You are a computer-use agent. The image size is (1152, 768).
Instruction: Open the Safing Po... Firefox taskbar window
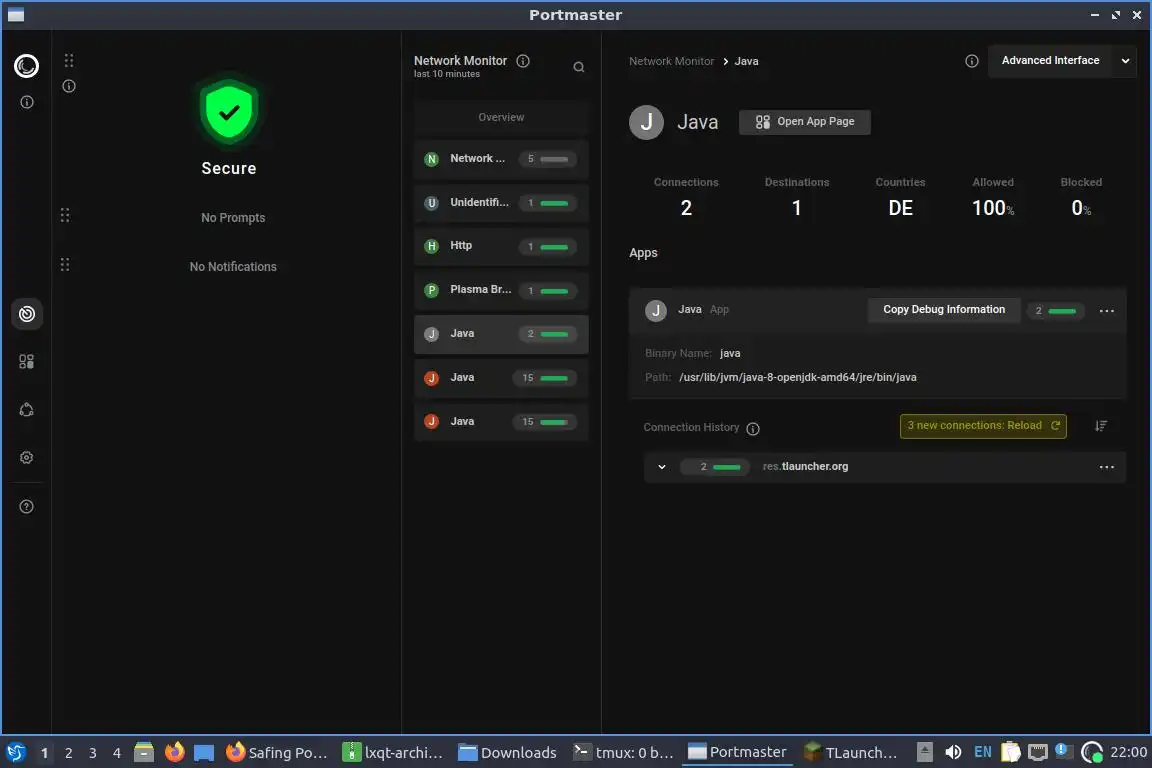(276, 753)
